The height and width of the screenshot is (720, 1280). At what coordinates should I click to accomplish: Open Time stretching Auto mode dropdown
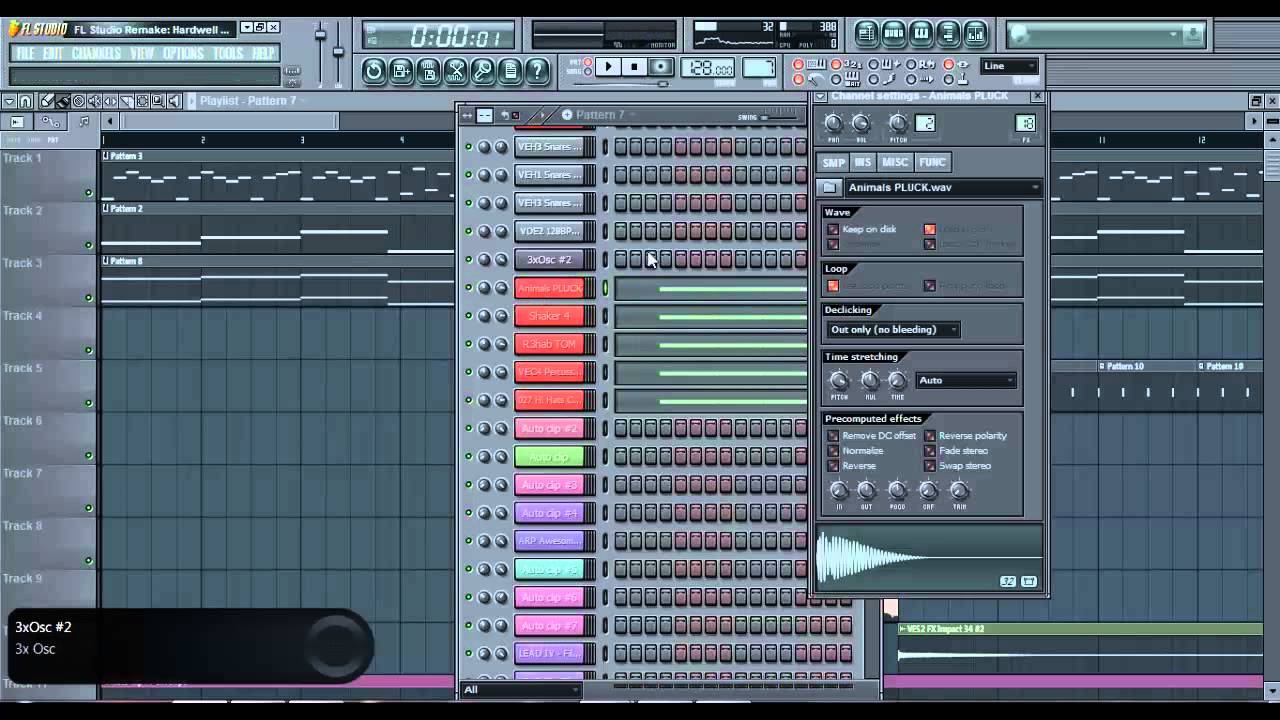pyautogui.click(x=966, y=380)
